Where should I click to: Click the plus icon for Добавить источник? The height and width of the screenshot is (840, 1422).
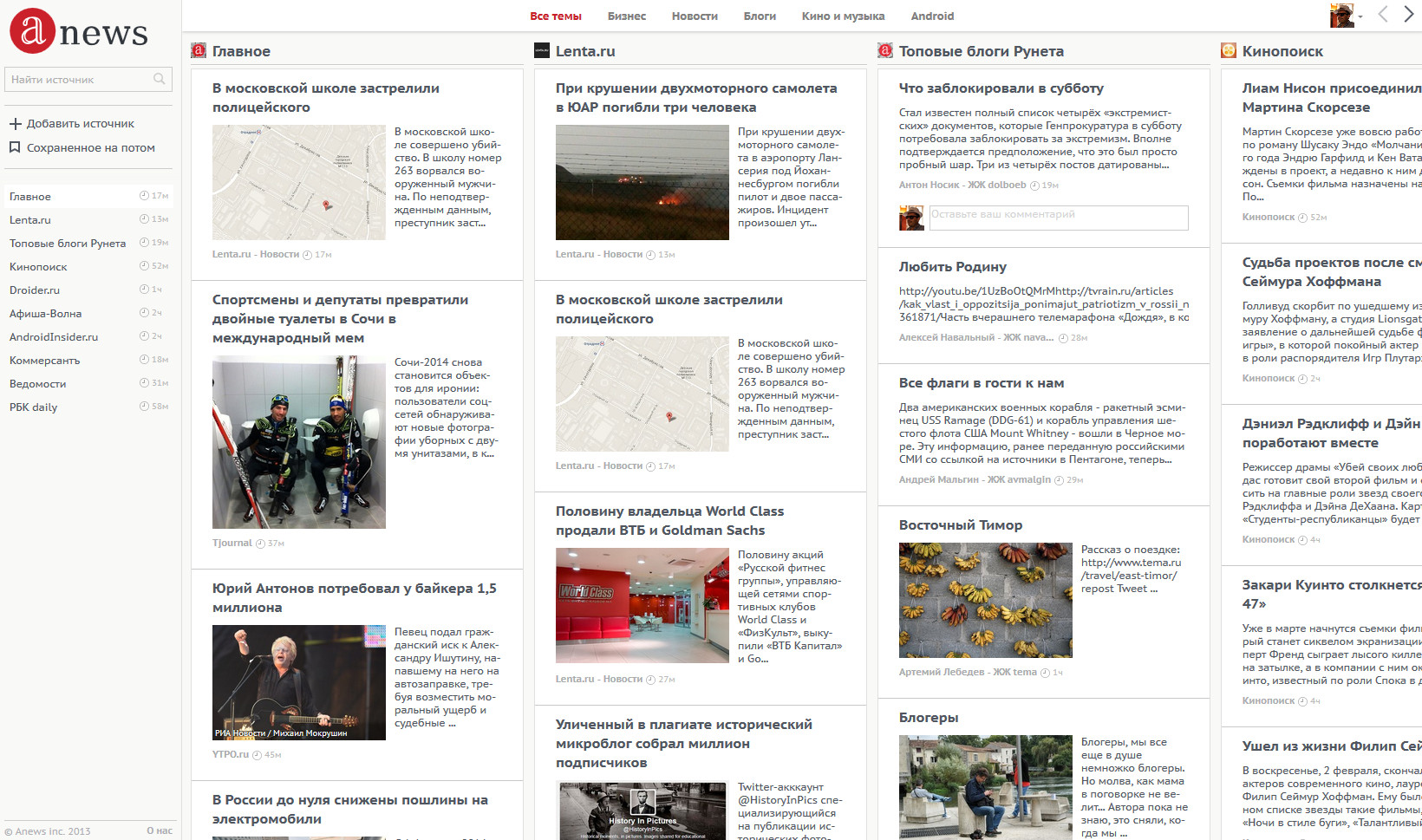[15, 124]
